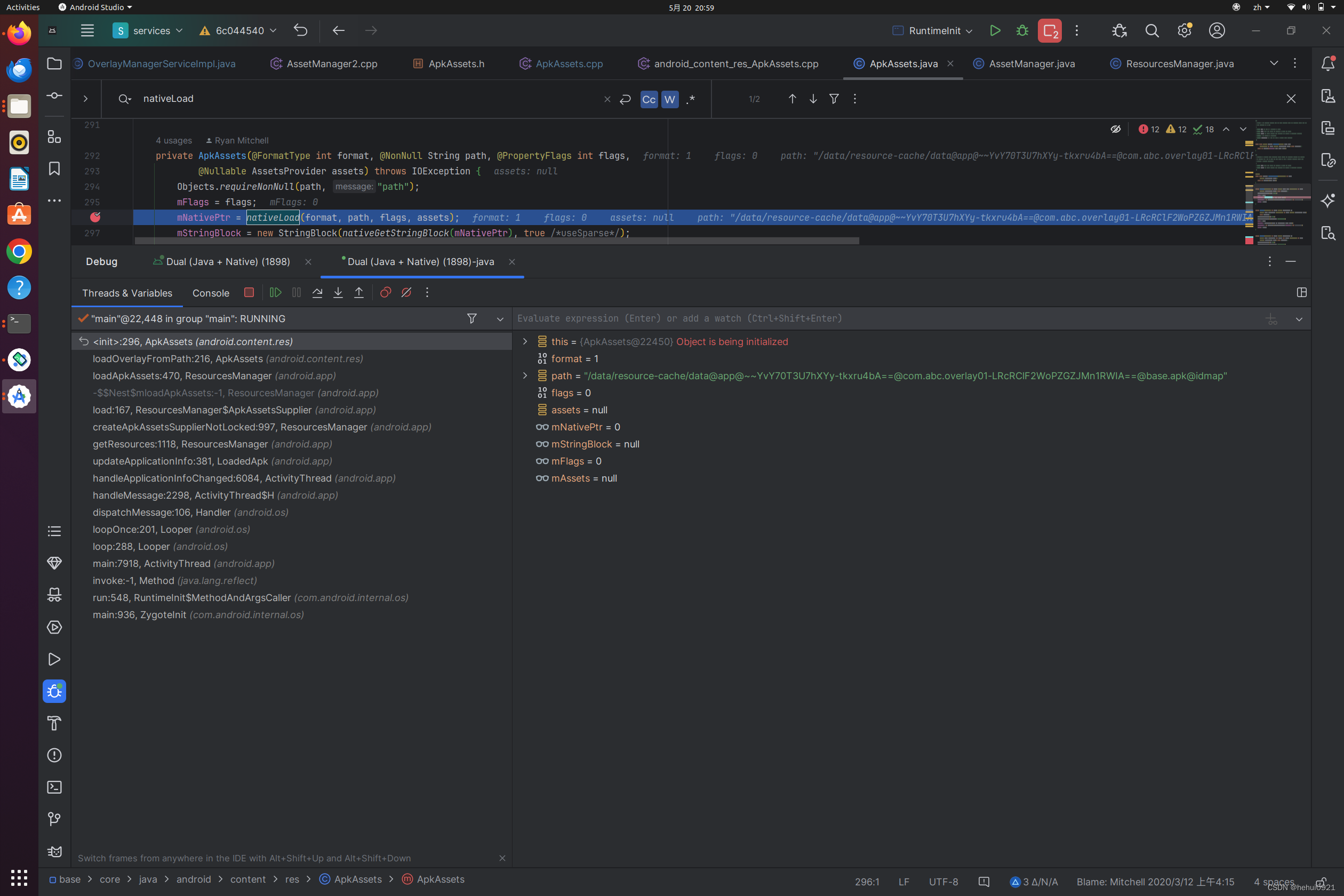Expand the 'this' variable node
This screenshot has width=1344, height=896.
(x=525, y=341)
